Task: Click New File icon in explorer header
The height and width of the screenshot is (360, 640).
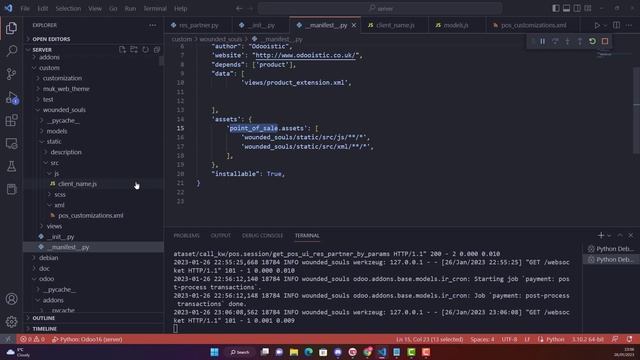Action: click(x=122, y=49)
